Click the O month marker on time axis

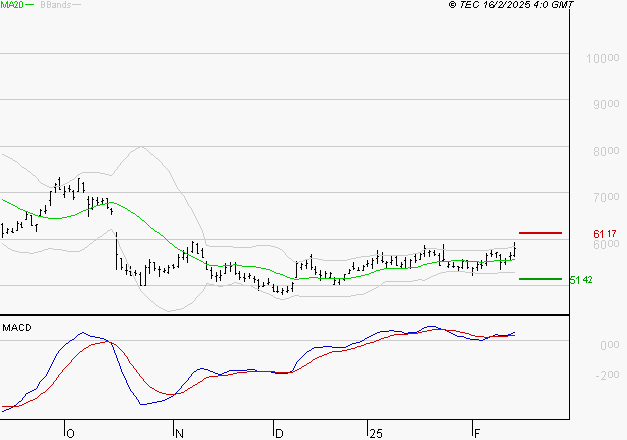coord(70,434)
